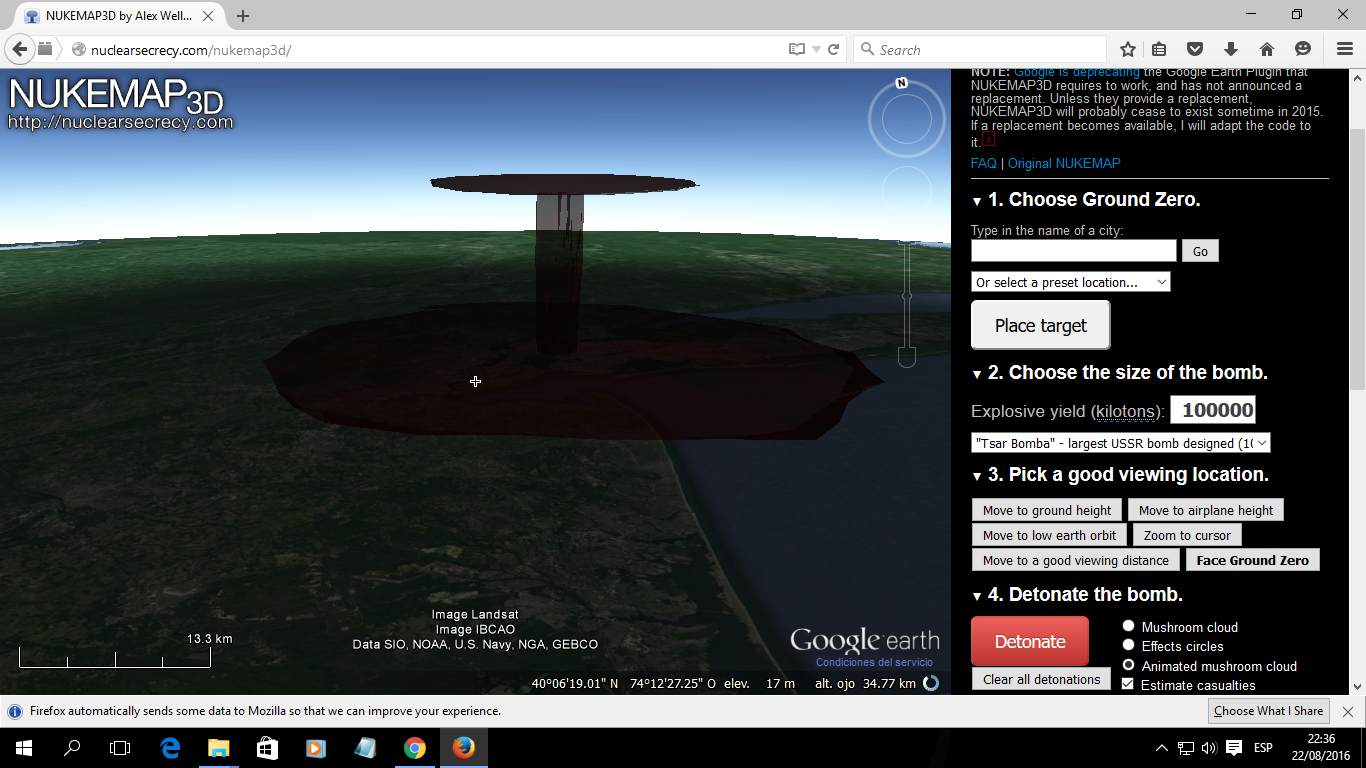The width and height of the screenshot is (1366, 768).
Task: Open Reader View book icon in address bar
Action: (x=797, y=49)
